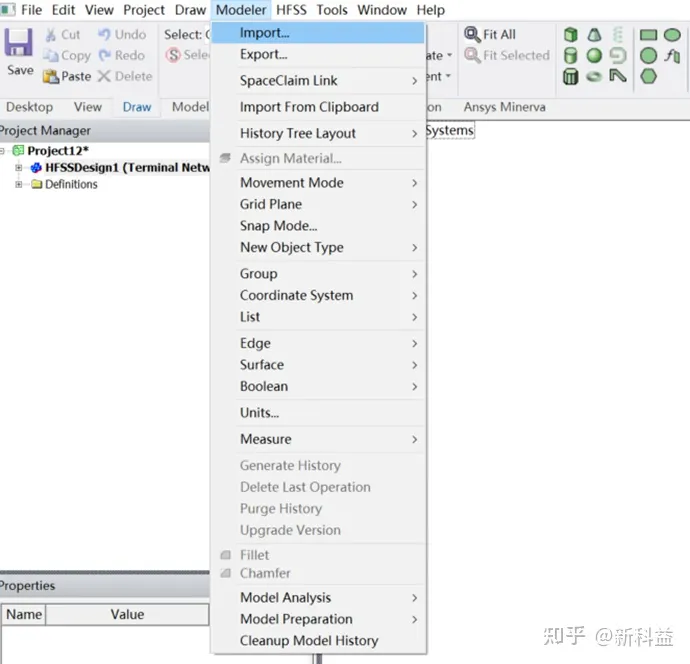Click the Undo arrow icon
This screenshot has width=690, height=664.
click(x=104, y=34)
